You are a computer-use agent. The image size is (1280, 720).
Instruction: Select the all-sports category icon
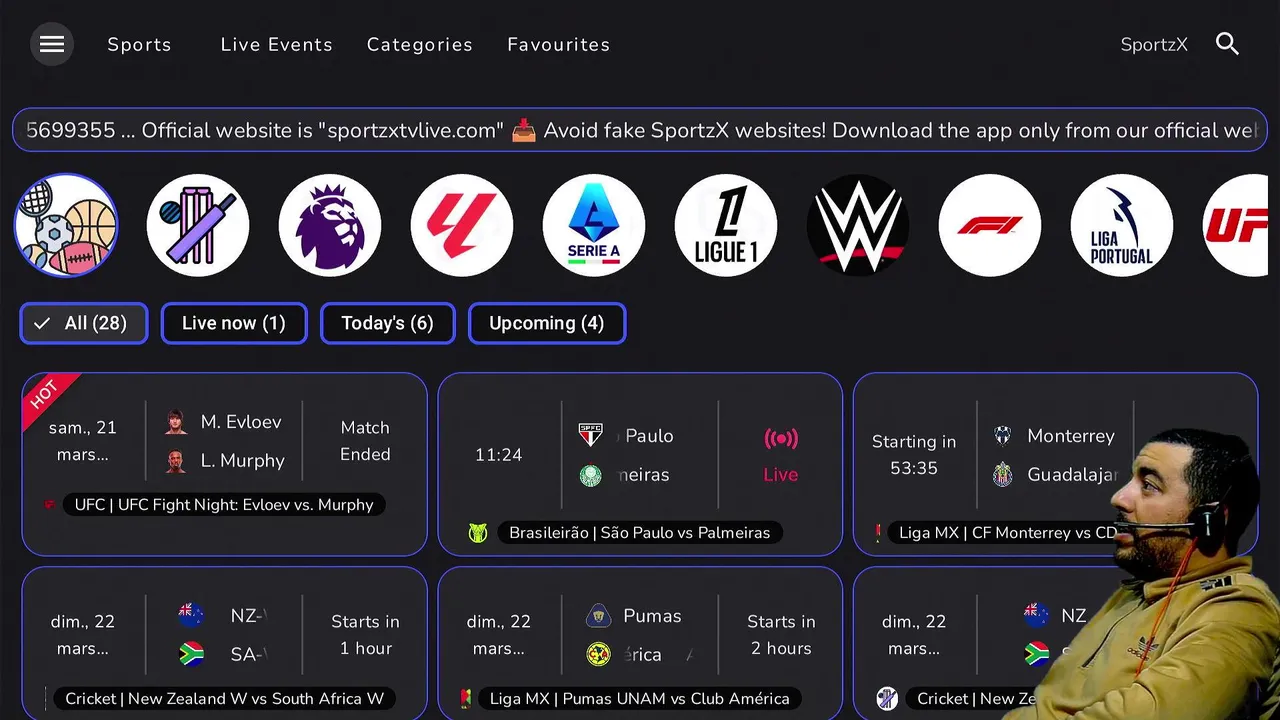tap(66, 226)
